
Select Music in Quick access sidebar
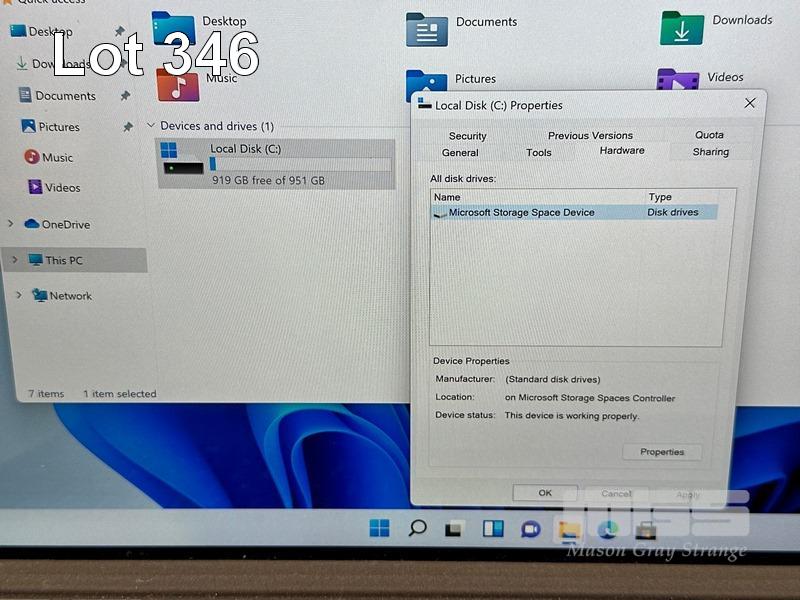coord(57,157)
